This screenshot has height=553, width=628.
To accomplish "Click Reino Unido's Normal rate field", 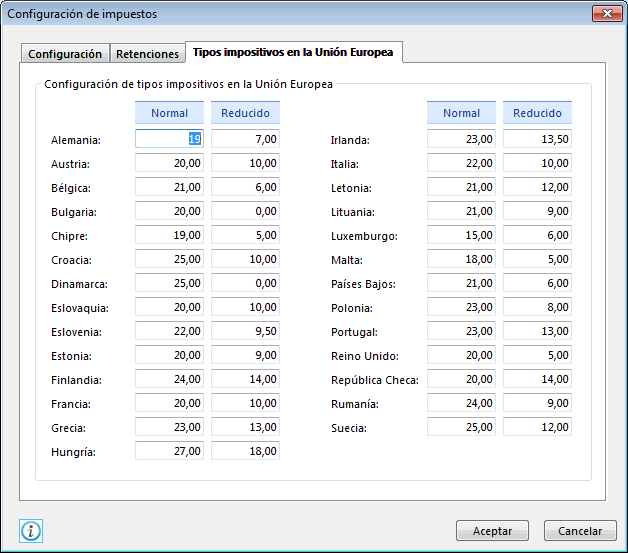I will pyautogui.click(x=461, y=356).
